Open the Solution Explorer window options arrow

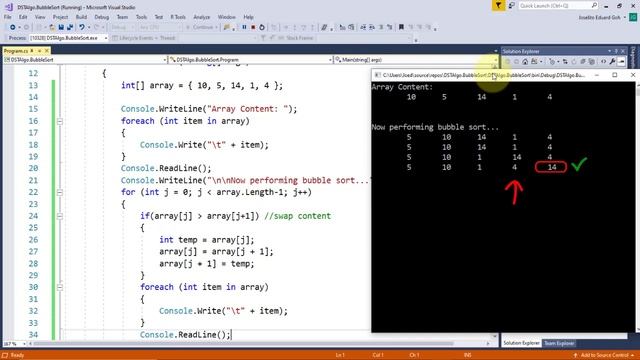point(609,51)
